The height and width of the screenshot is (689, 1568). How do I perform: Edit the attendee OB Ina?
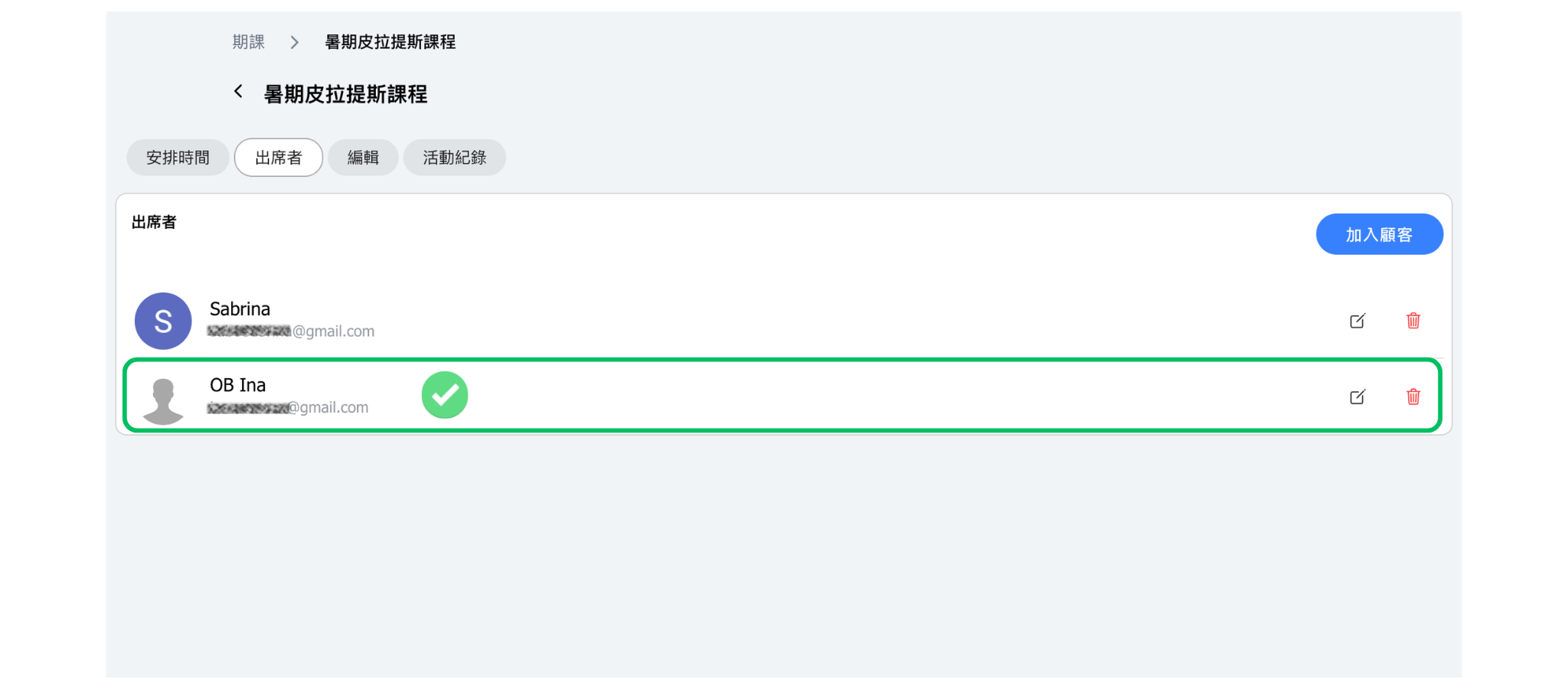[x=1357, y=397]
